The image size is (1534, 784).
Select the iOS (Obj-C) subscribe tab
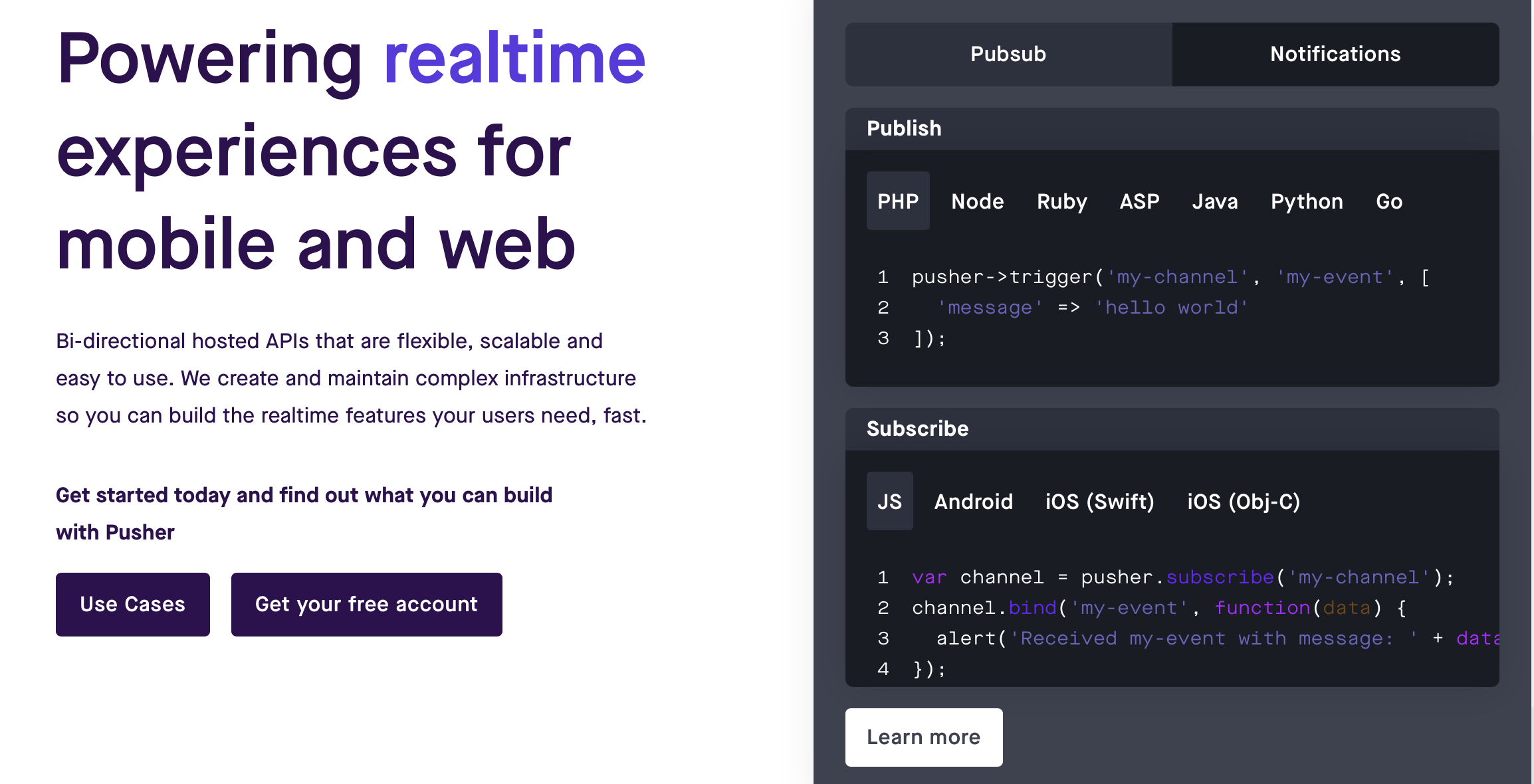[1244, 501]
